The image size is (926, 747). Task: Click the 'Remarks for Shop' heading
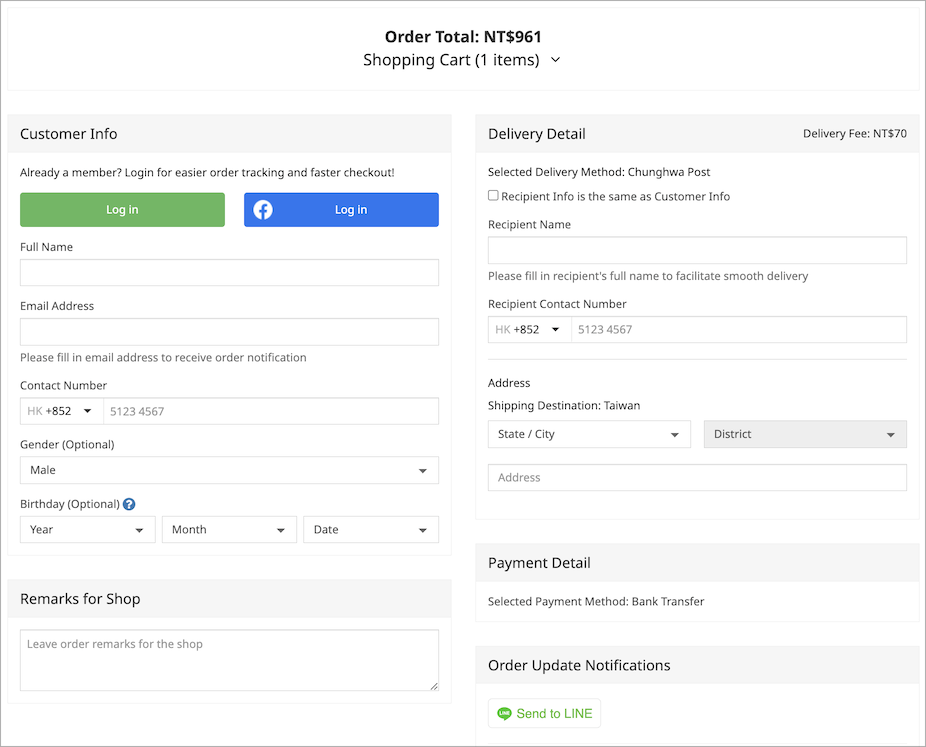80,599
